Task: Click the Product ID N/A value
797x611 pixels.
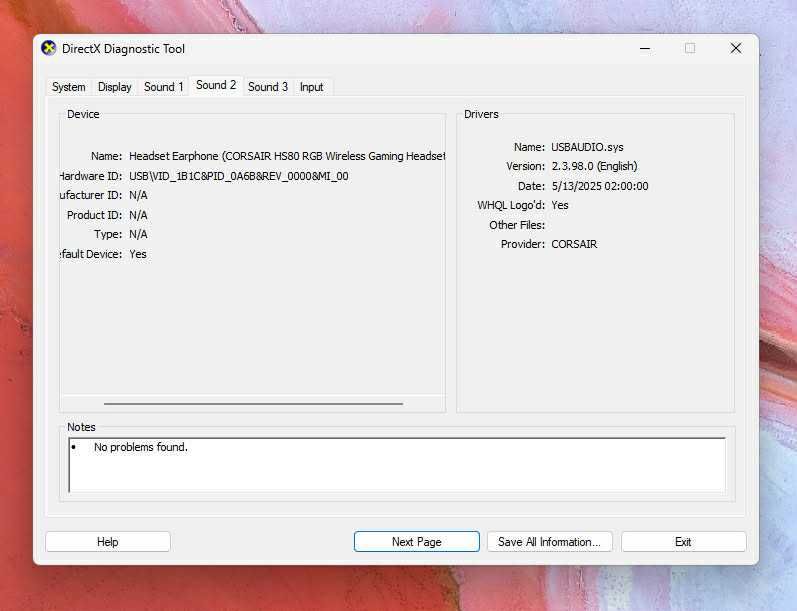Action: tap(138, 215)
